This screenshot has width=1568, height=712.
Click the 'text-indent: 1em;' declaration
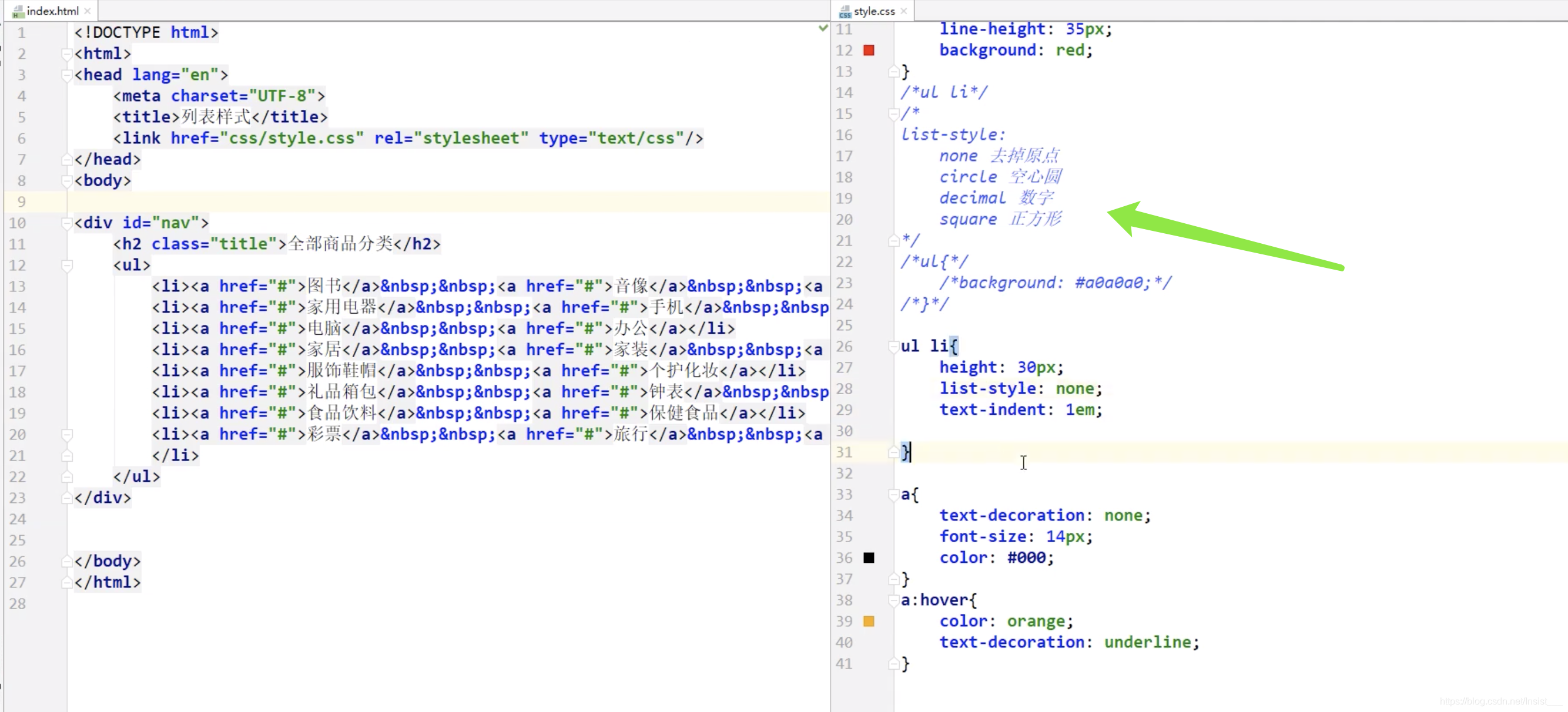tap(1020, 410)
